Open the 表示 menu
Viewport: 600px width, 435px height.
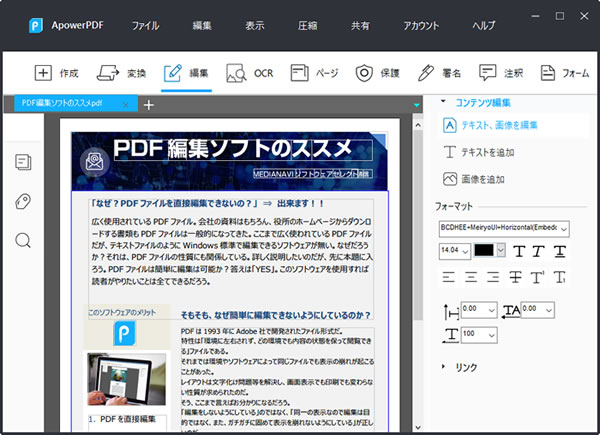pyautogui.click(x=254, y=26)
